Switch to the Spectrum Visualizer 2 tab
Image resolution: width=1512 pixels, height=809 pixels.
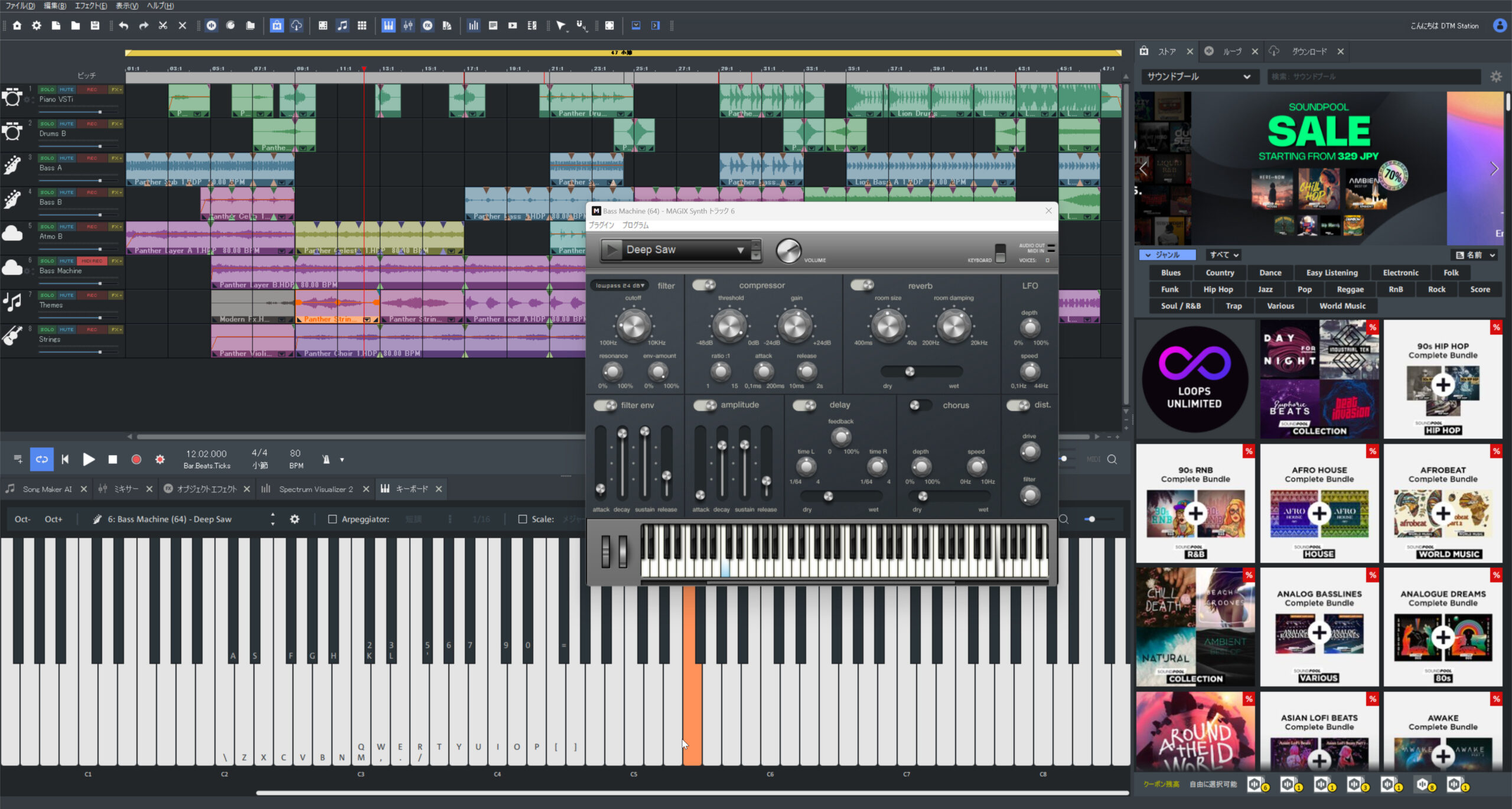(x=315, y=489)
